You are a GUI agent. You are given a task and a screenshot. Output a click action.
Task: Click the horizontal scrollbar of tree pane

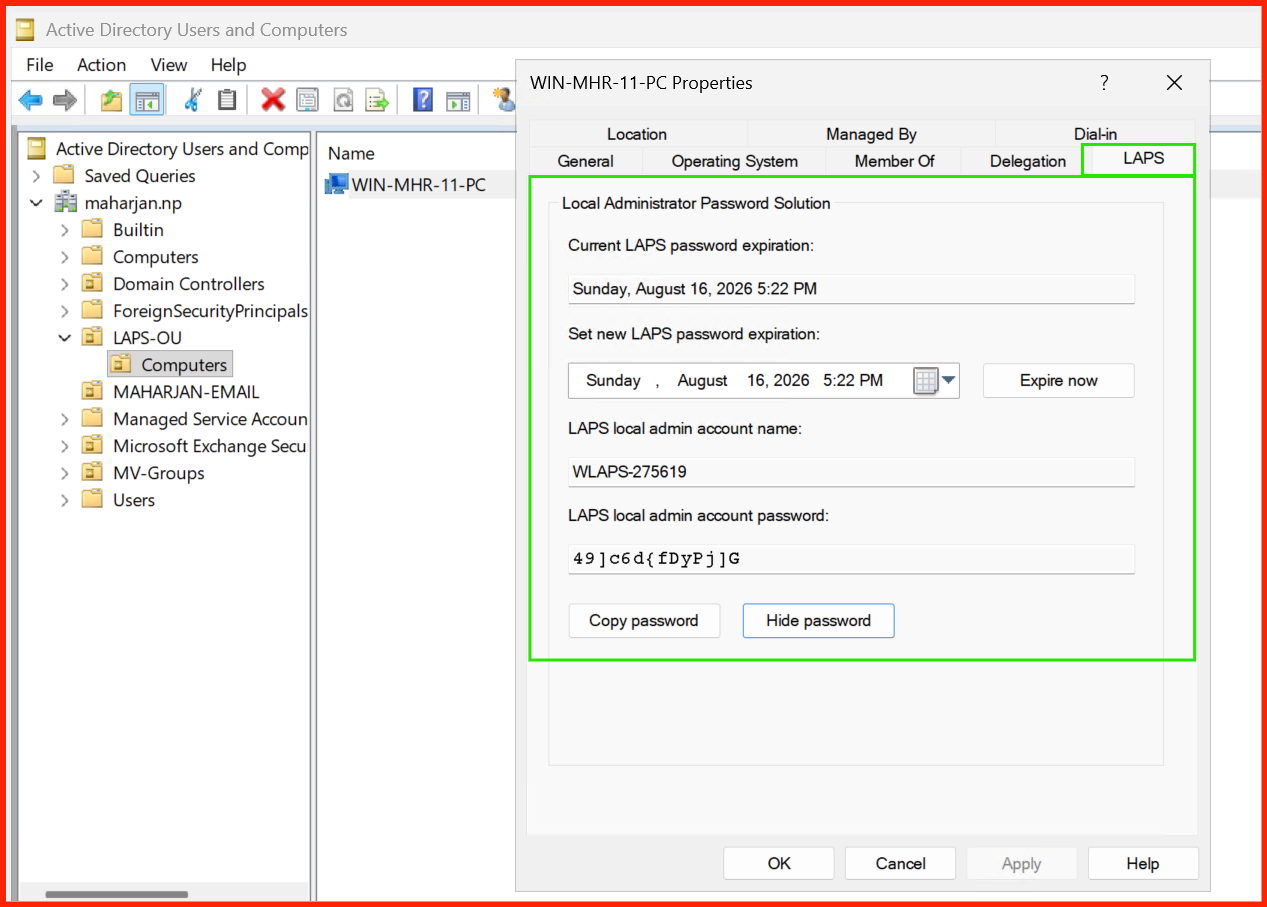pyautogui.click(x=116, y=894)
